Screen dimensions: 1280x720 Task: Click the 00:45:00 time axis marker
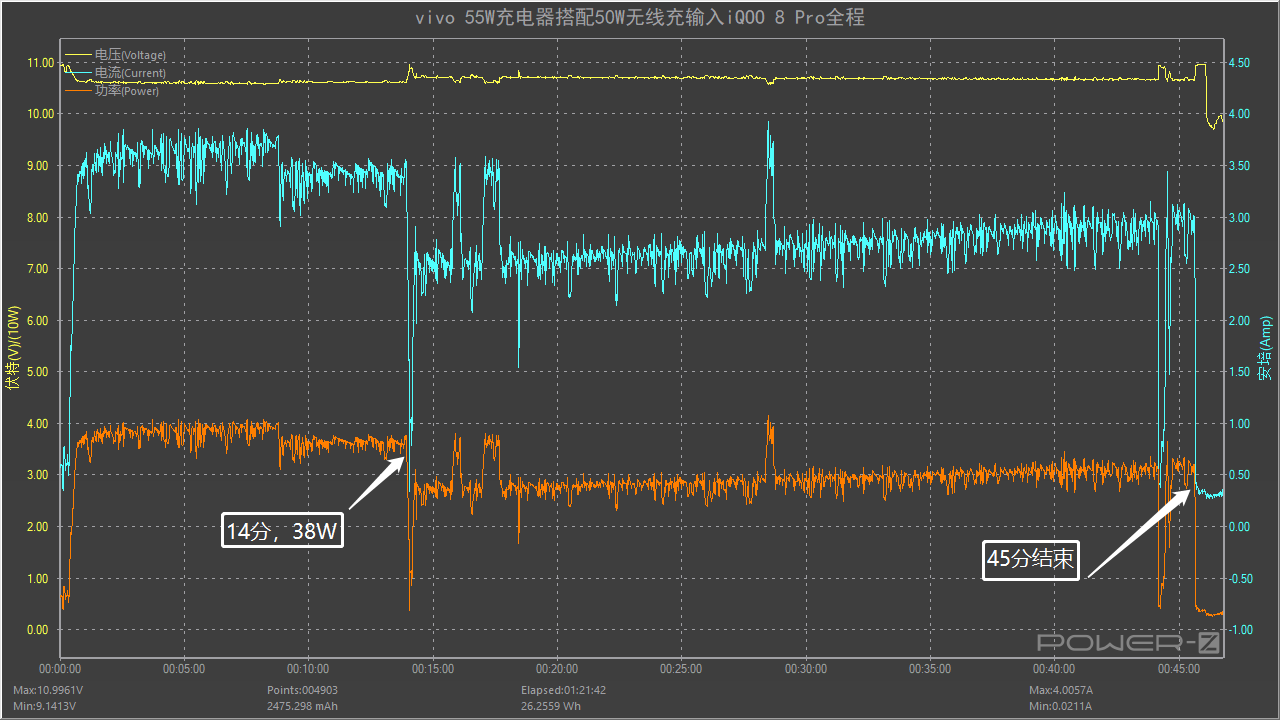pyautogui.click(x=1178, y=669)
